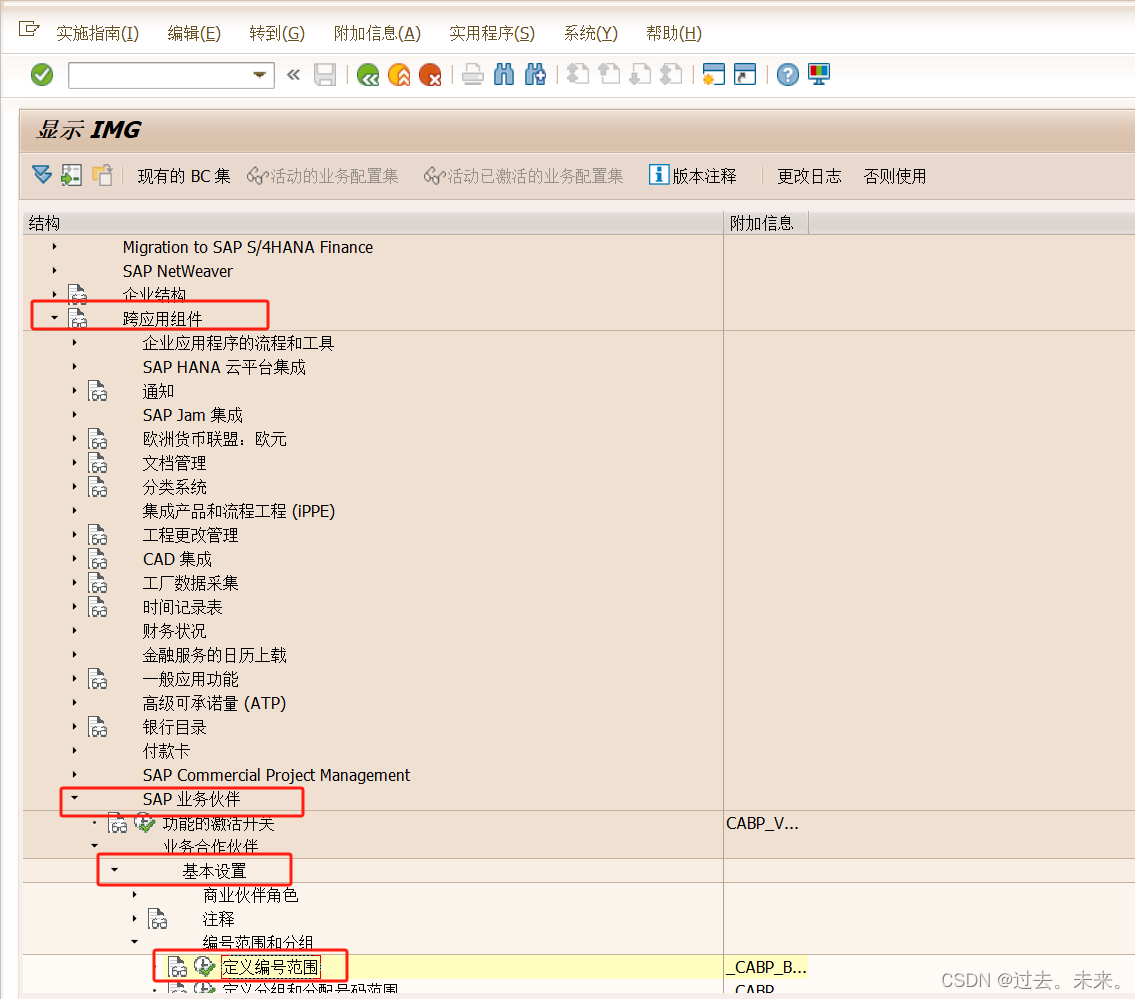Click the Find binoculars icon
Viewport: 1135px width, 999px height.
click(504, 75)
